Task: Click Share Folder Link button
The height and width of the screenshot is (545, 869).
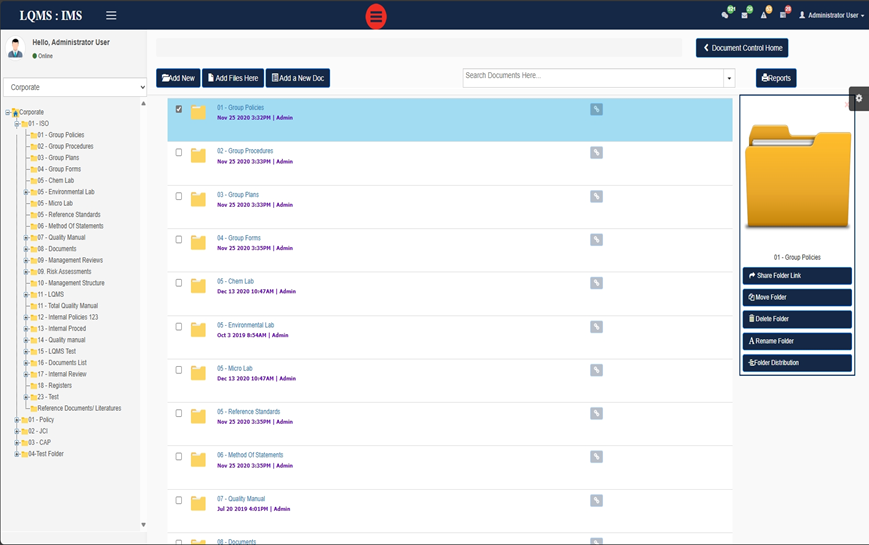Action: click(797, 276)
